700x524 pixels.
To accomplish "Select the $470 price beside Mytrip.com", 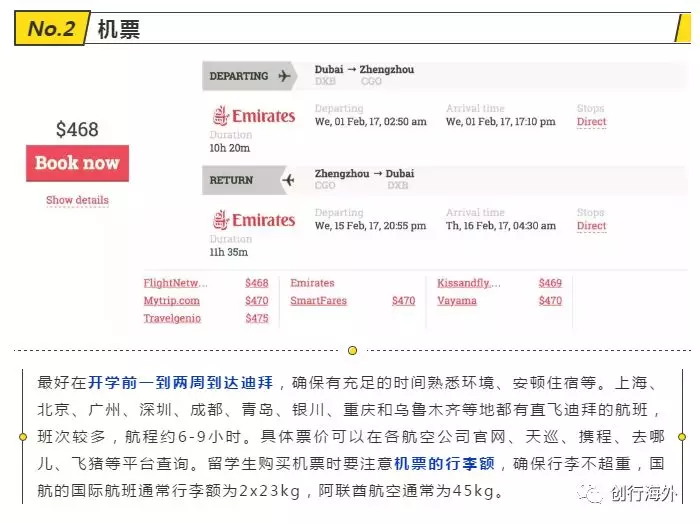I will point(257,301).
